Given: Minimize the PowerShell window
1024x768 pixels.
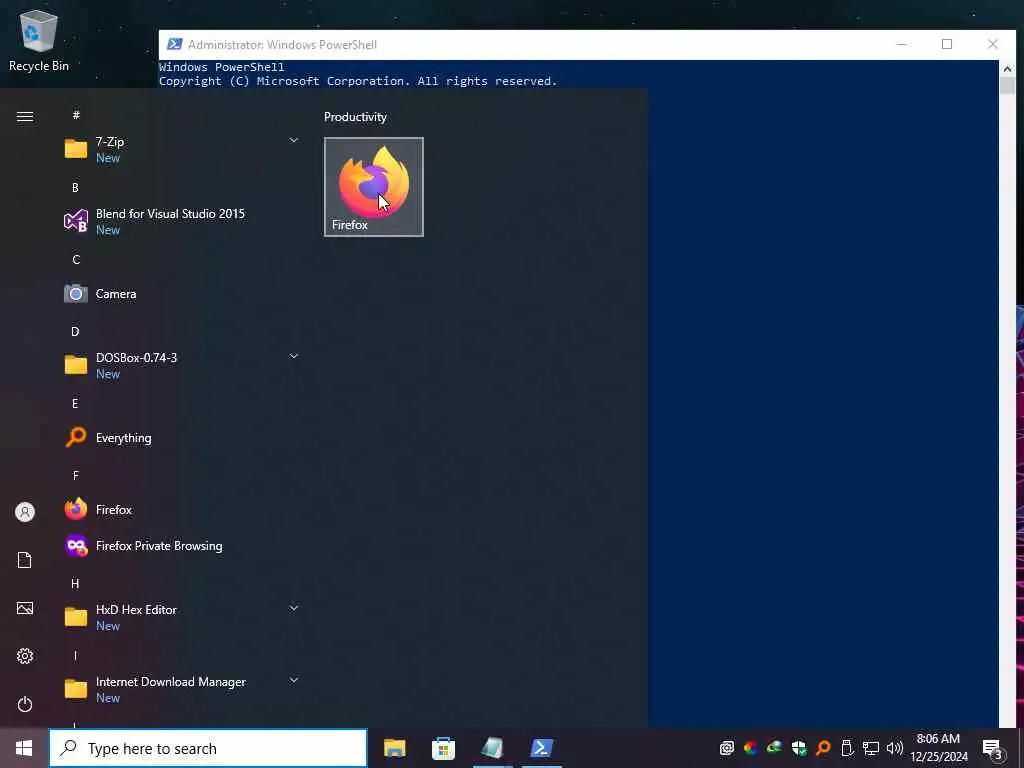Looking at the screenshot, I should pos(902,44).
